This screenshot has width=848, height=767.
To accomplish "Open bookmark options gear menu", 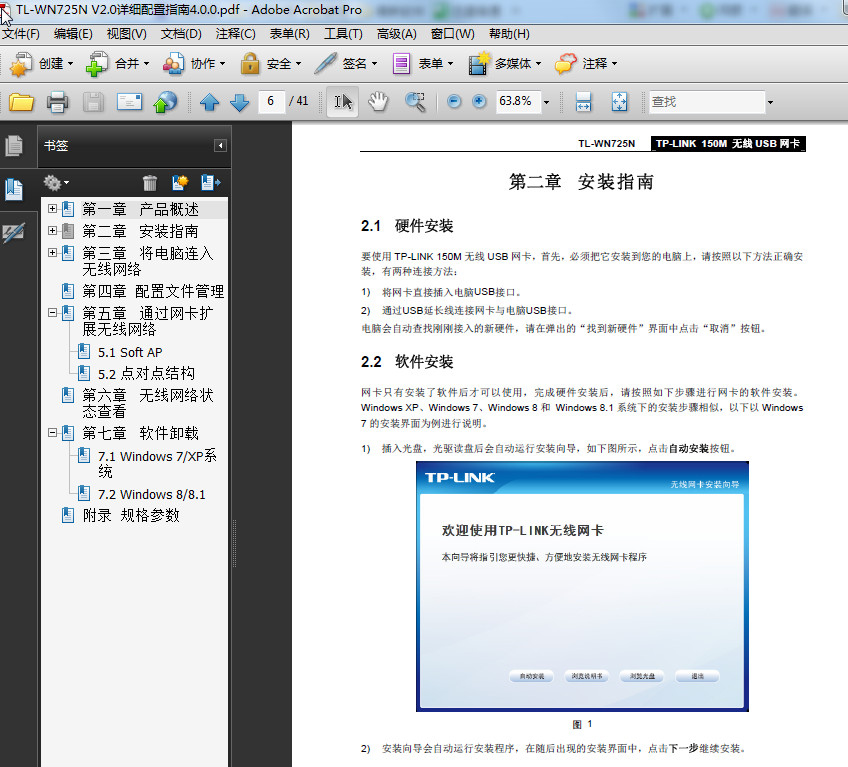I will pyautogui.click(x=56, y=183).
